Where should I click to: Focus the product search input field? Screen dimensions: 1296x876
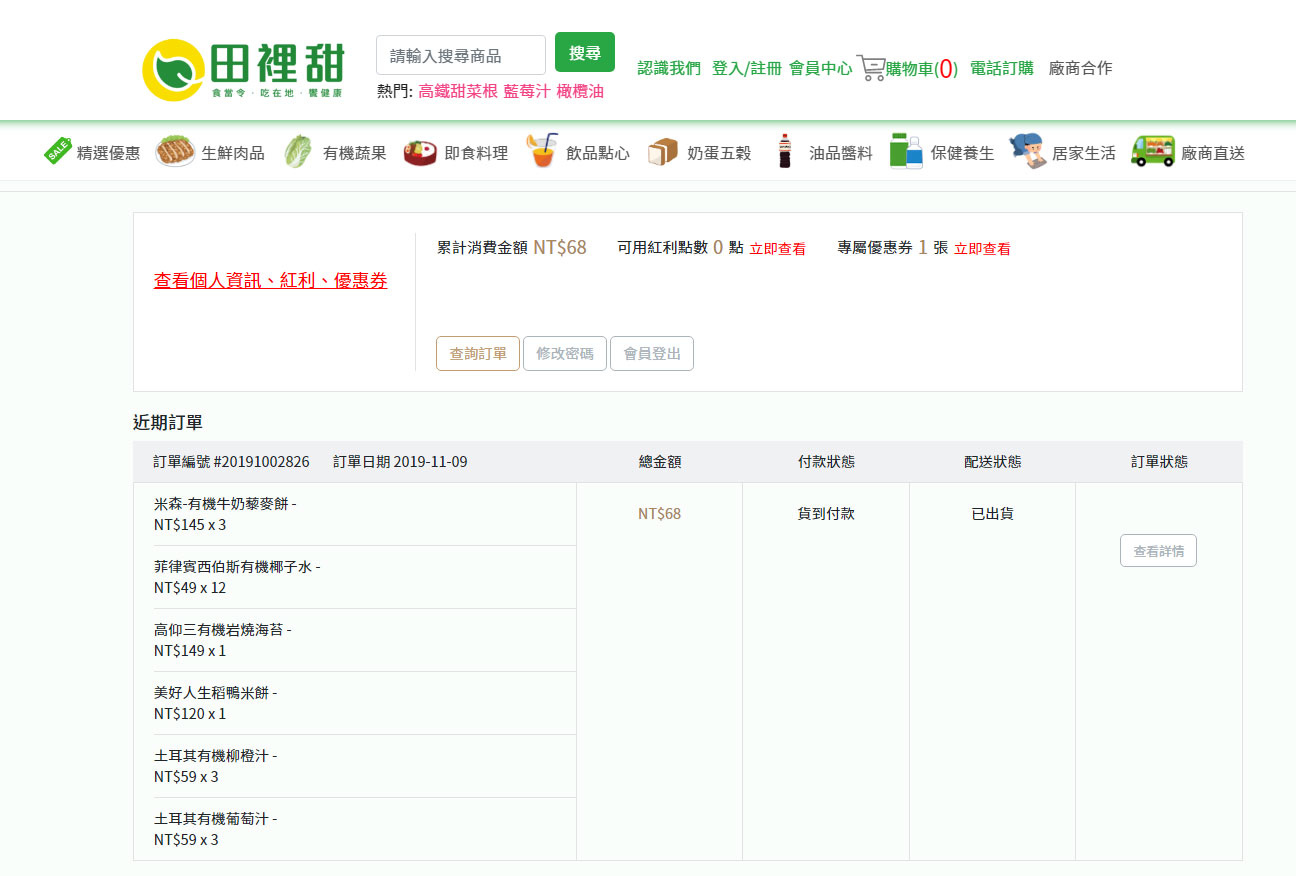point(461,55)
